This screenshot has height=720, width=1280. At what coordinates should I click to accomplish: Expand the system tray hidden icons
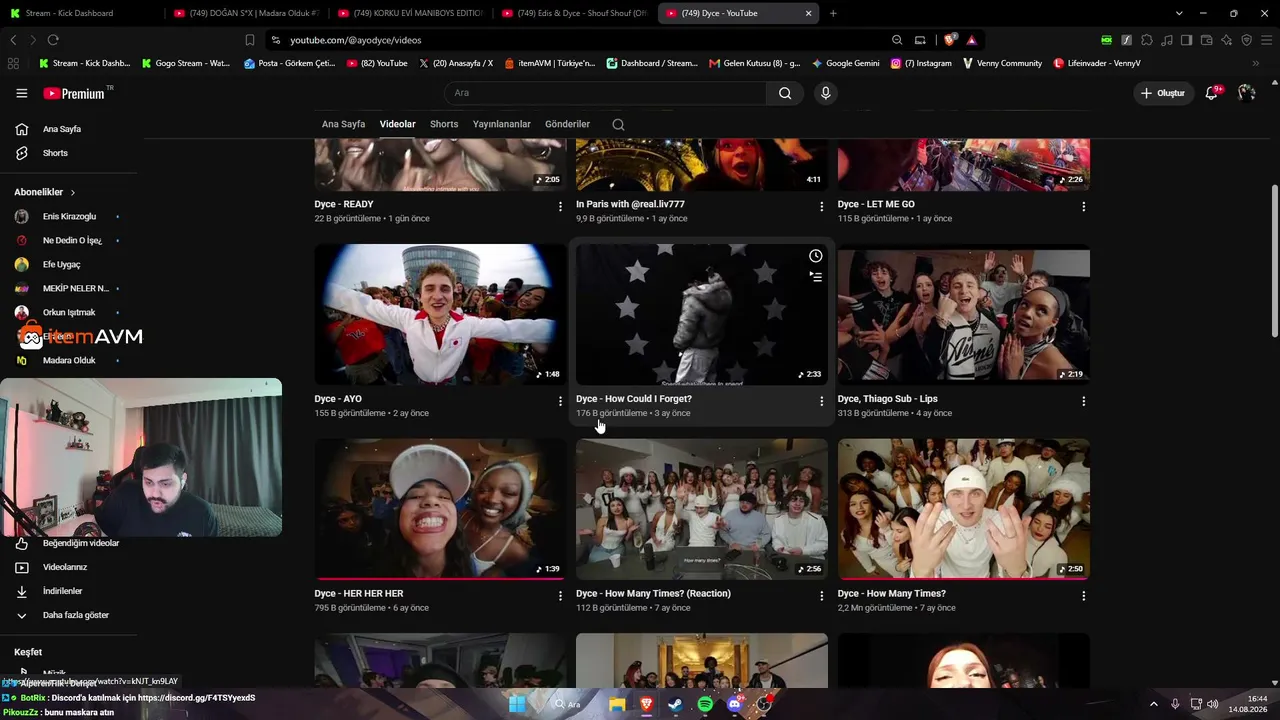[x=1154, y=704]
